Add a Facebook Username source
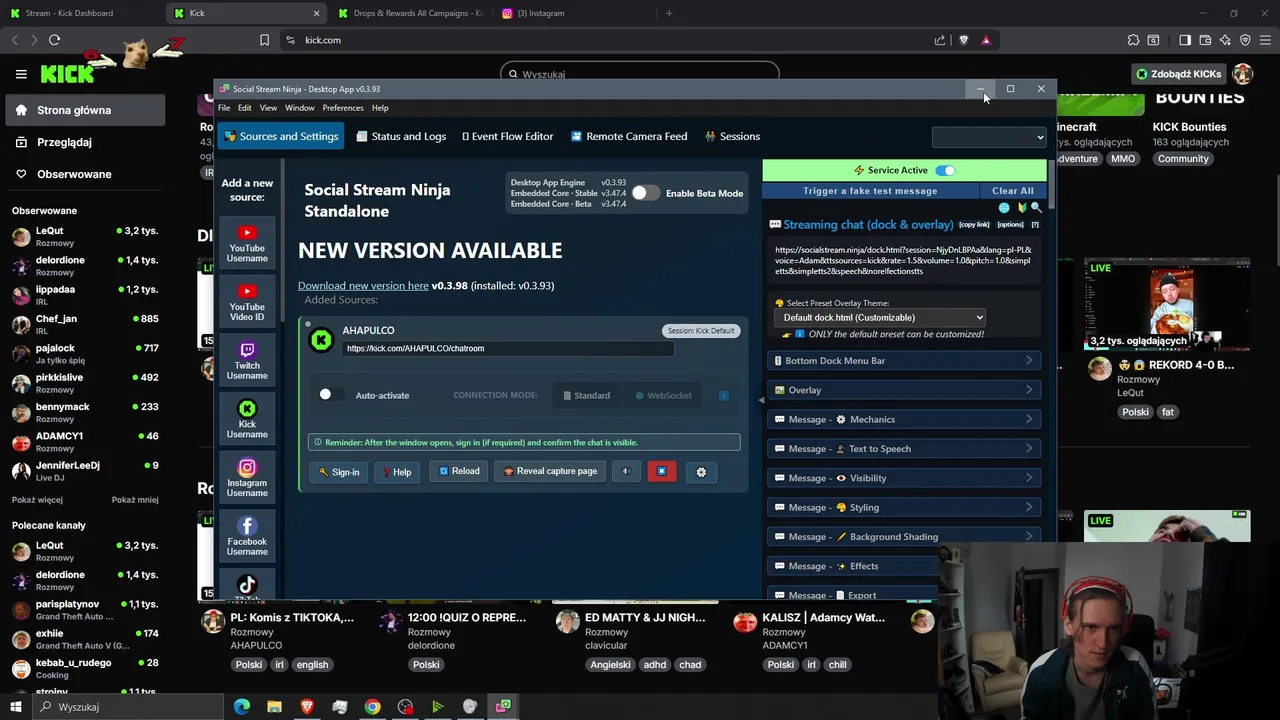Image resolution: width=1280 pixels, height=720 pixels. point(247,537)
